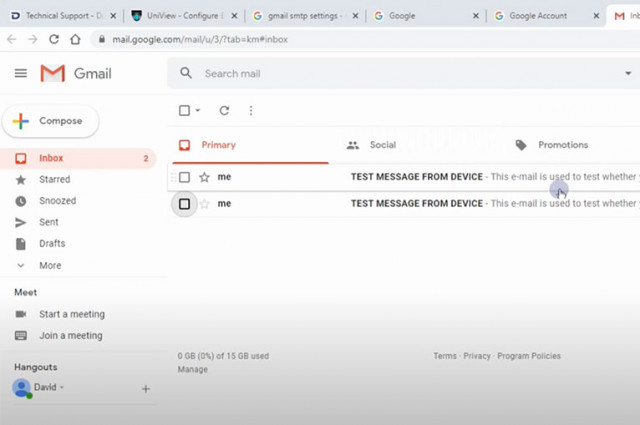Screen dimensions: 640x425
Task: Switch to the Primary tab
Action: (251, 145)
